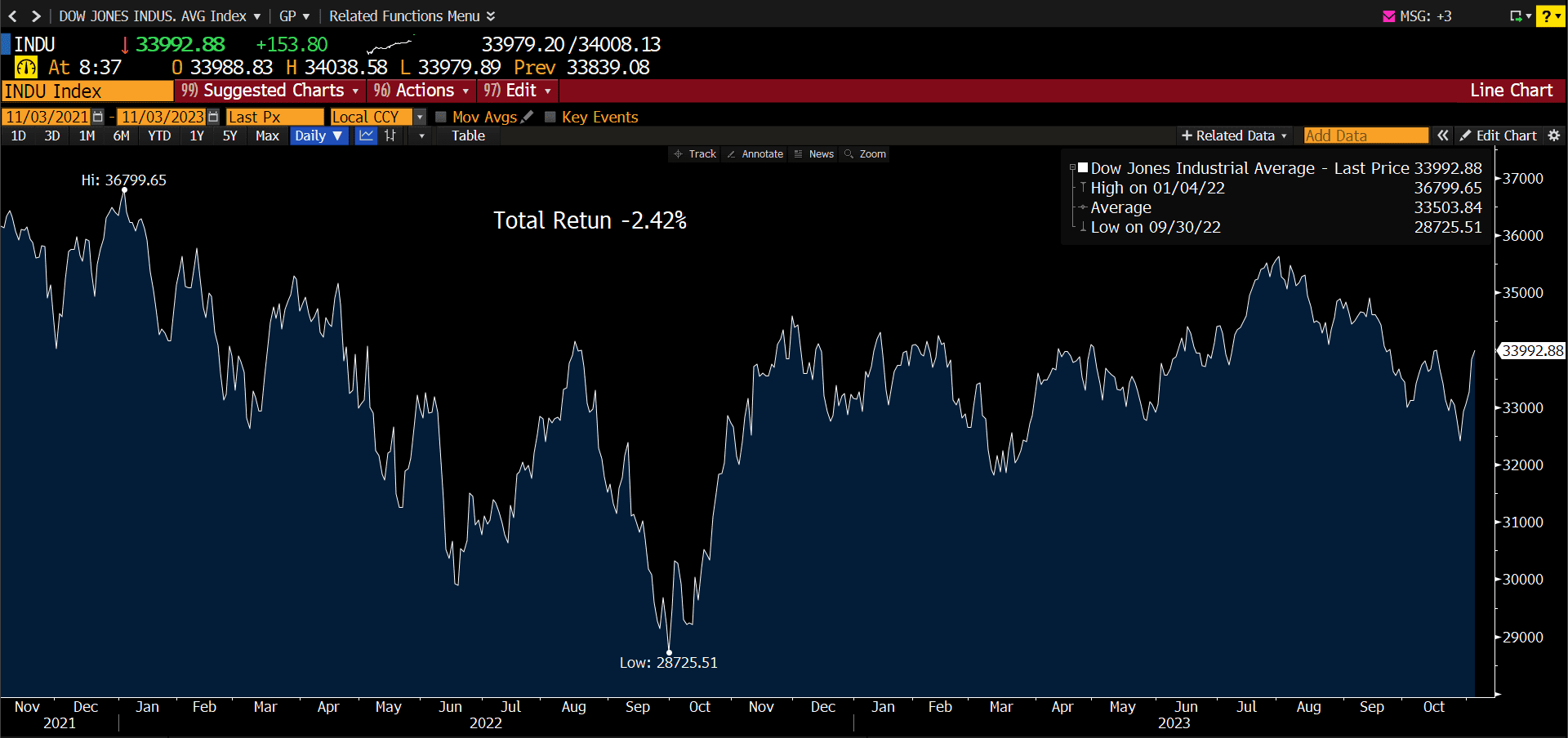This screenshot has height=738, width=1568.
Task: Open the Actions dropdown
Action: [x=421, y=91]
